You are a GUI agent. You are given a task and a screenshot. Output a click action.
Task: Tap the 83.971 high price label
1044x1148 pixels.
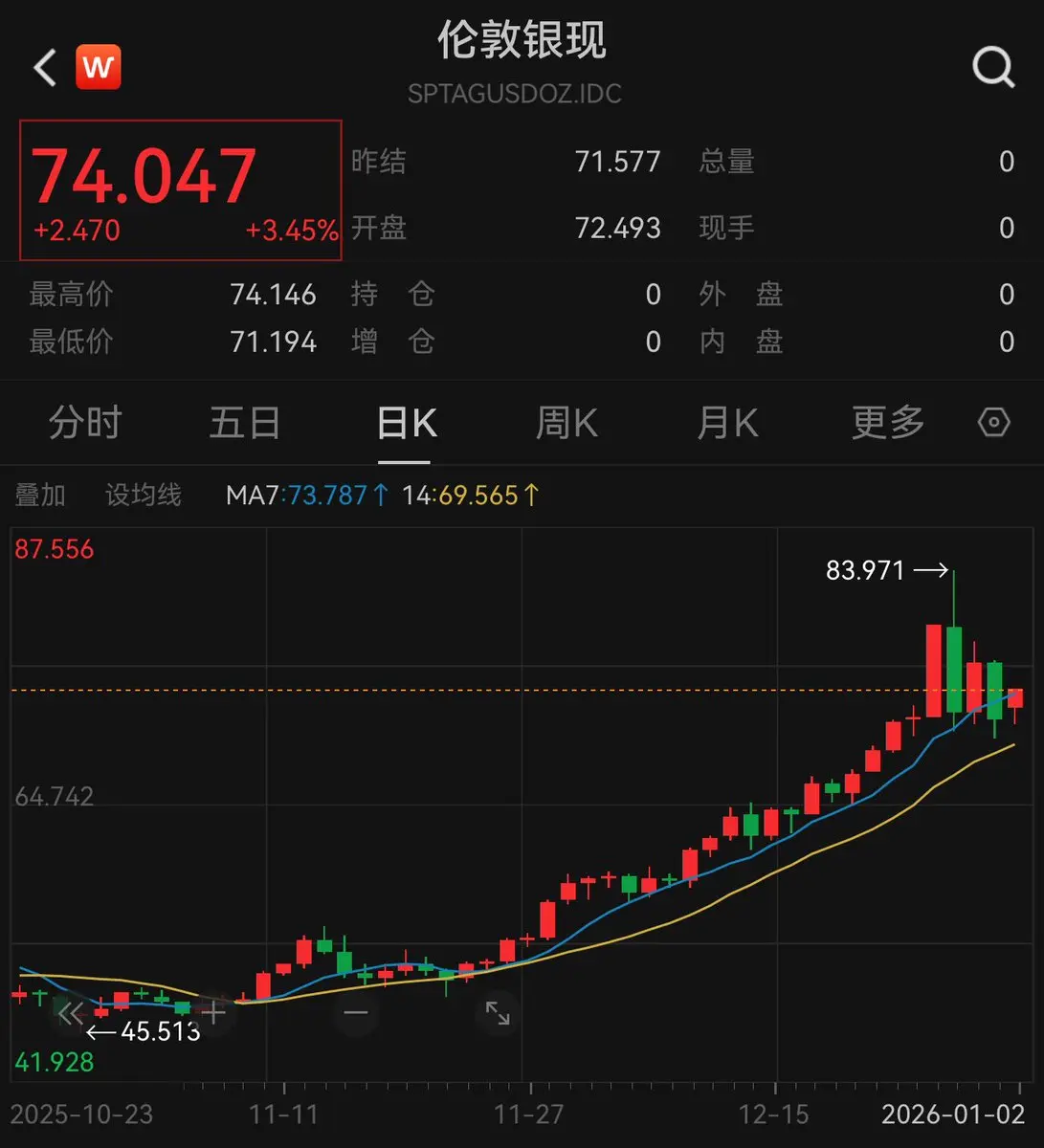865,570
